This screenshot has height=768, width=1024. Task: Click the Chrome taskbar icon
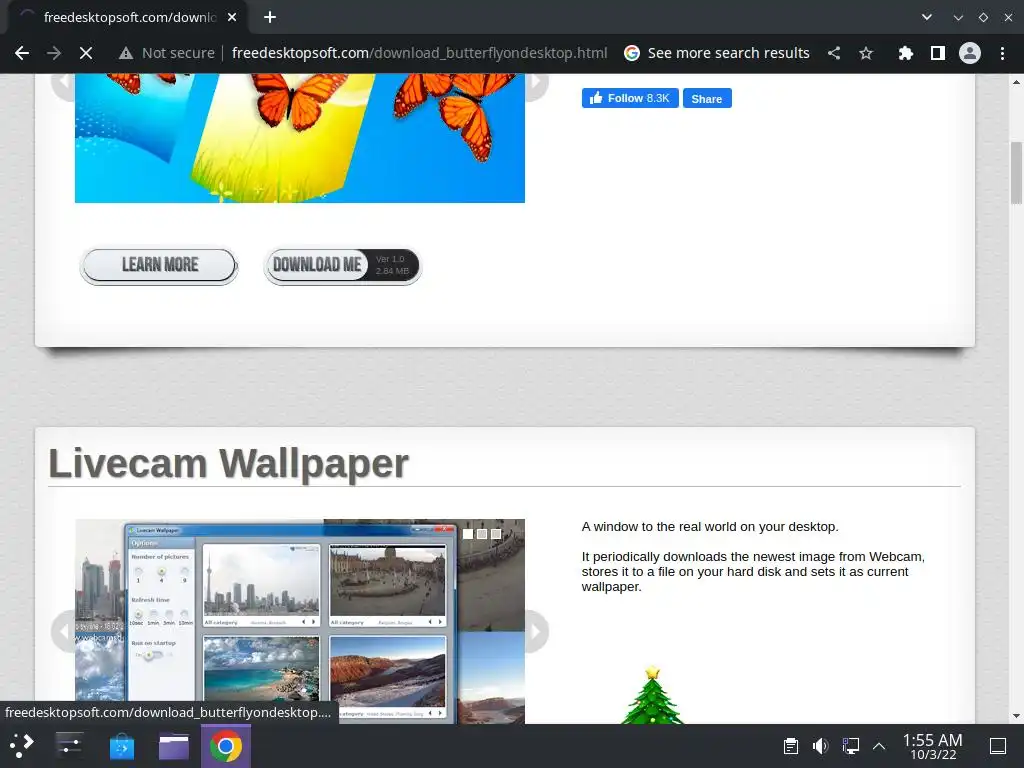(226, 746)
